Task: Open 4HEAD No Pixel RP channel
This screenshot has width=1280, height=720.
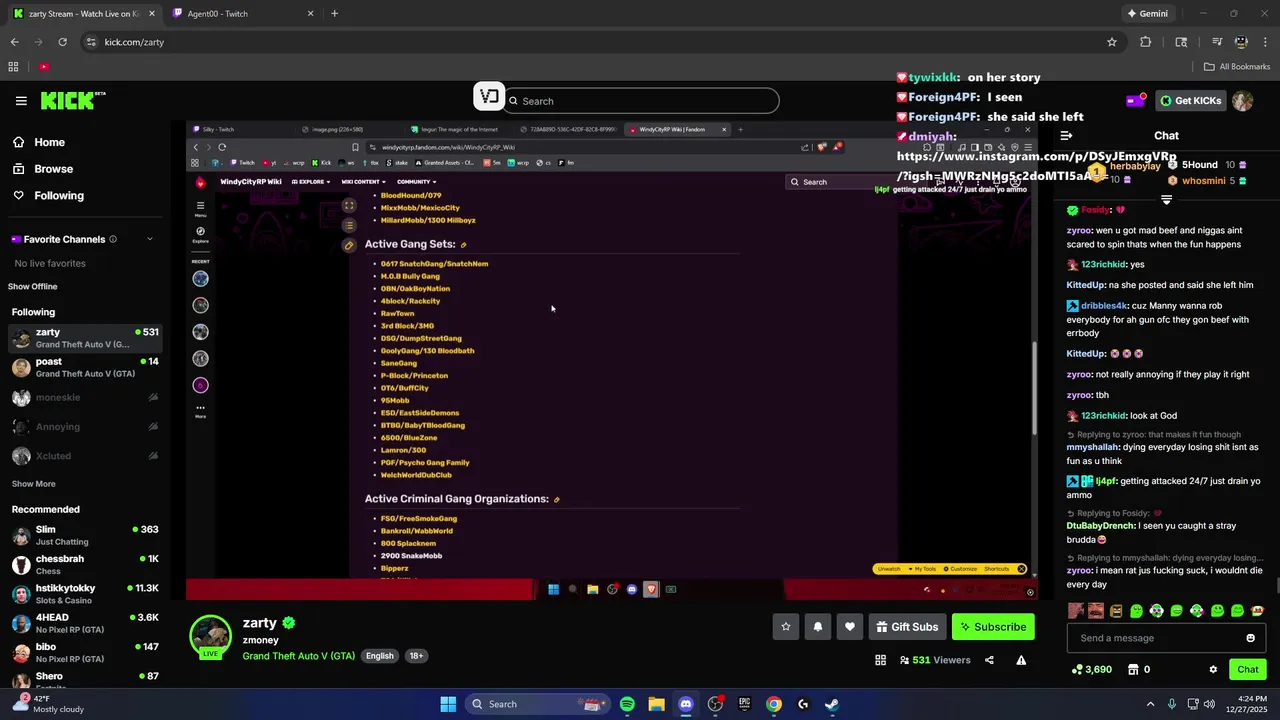Action: point(84,623)
